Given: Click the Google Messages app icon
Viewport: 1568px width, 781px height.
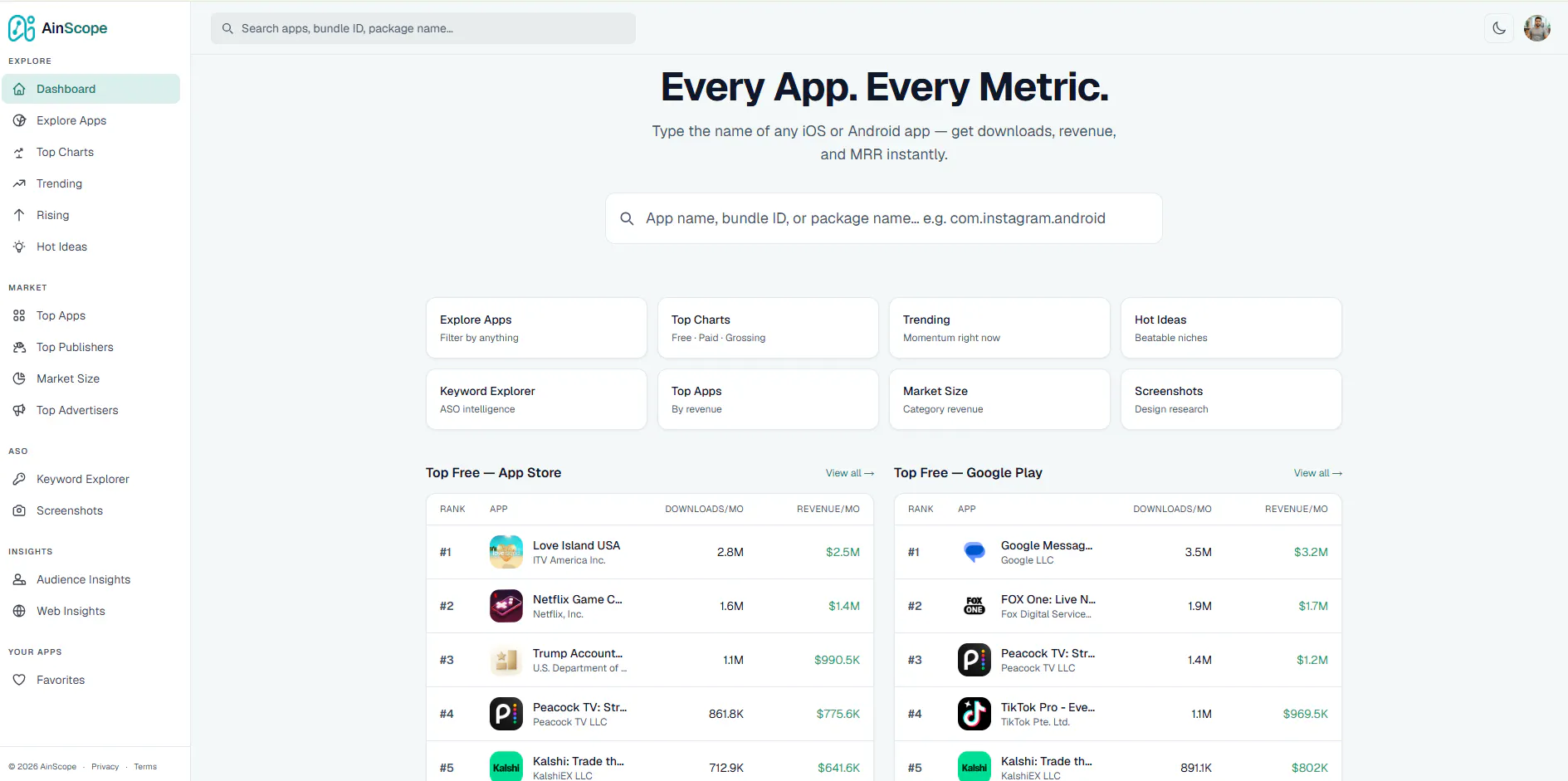Looking at the screenshot, I should (x=975, y=552).
